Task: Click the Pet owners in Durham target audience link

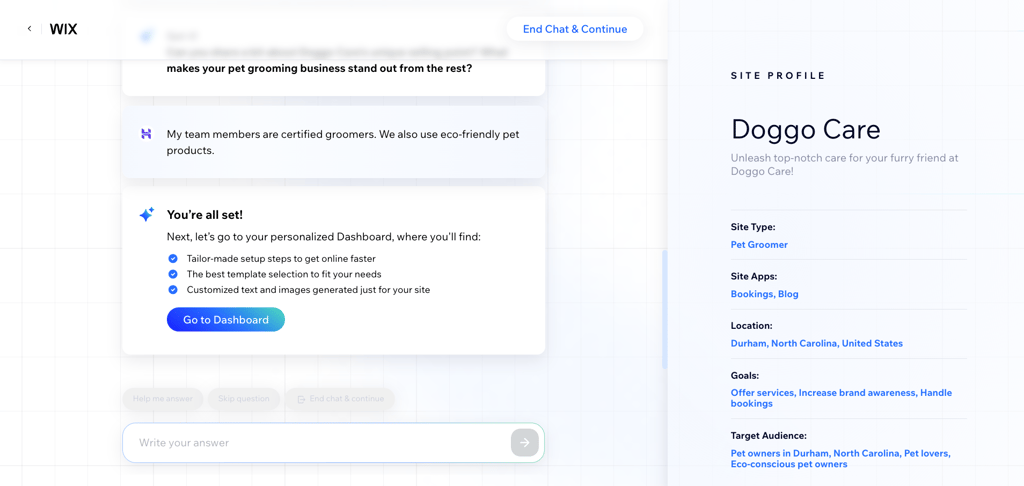Action: click(x=840, y=459)
